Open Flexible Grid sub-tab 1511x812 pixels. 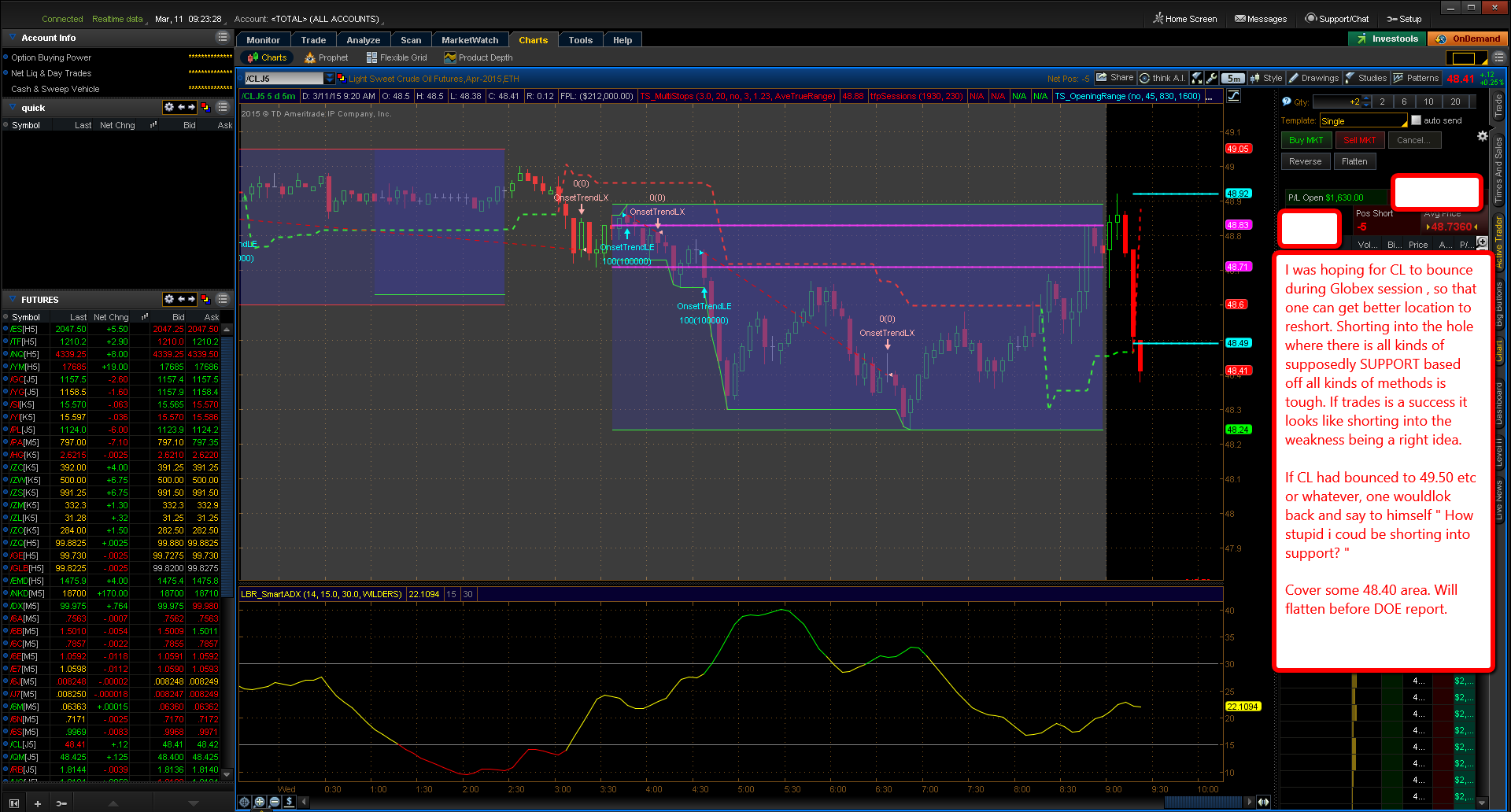397,57
